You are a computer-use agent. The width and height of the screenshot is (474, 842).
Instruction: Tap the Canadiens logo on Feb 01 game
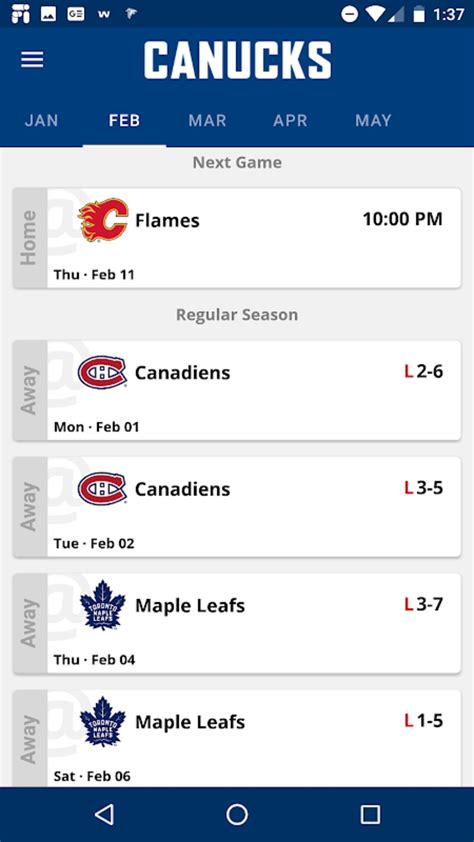pos(103,372)
